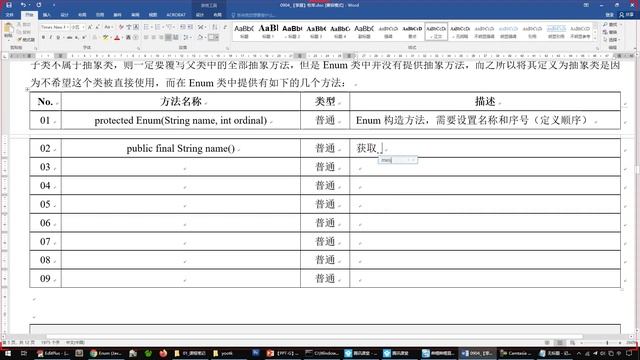
Task: Click the Shading paint bucket icon
Action: [200, 38]
